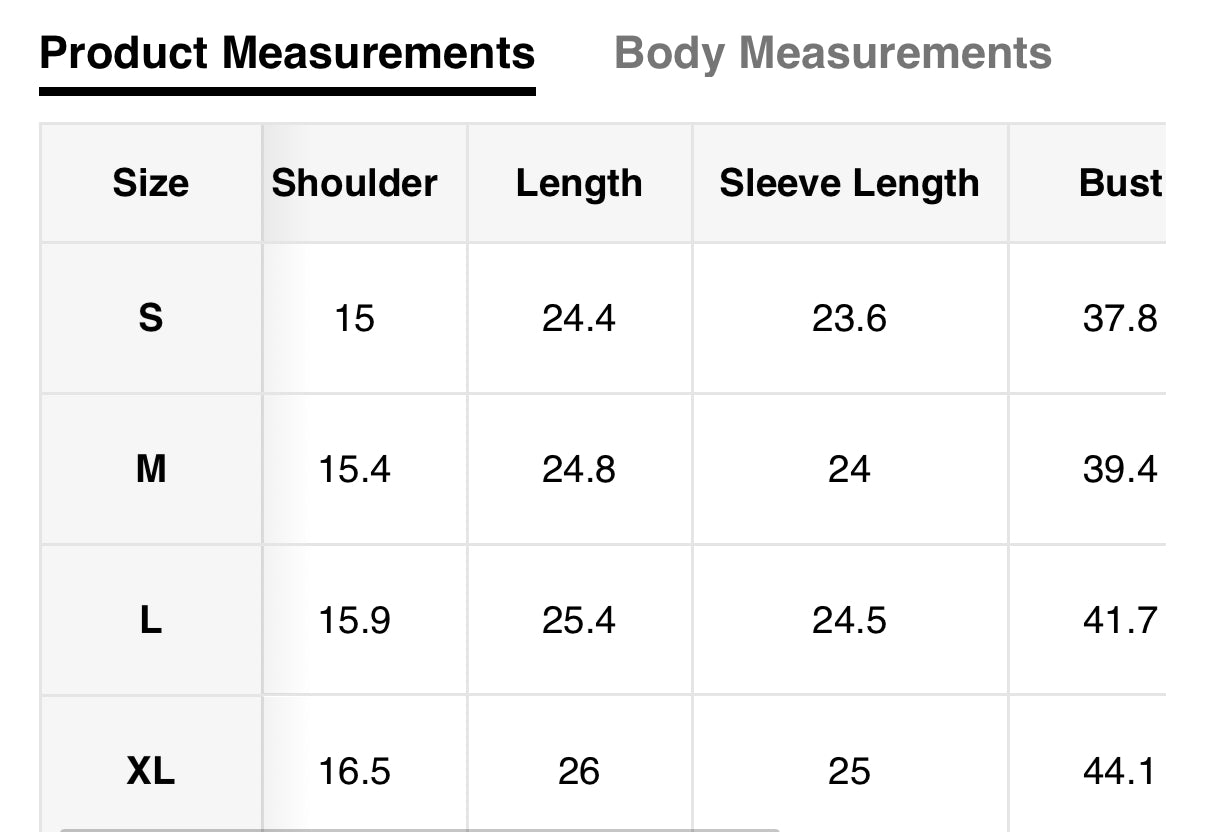Click the bust value 37.8 cell
The image size is (1206, 832).
tap(1119, 318)
